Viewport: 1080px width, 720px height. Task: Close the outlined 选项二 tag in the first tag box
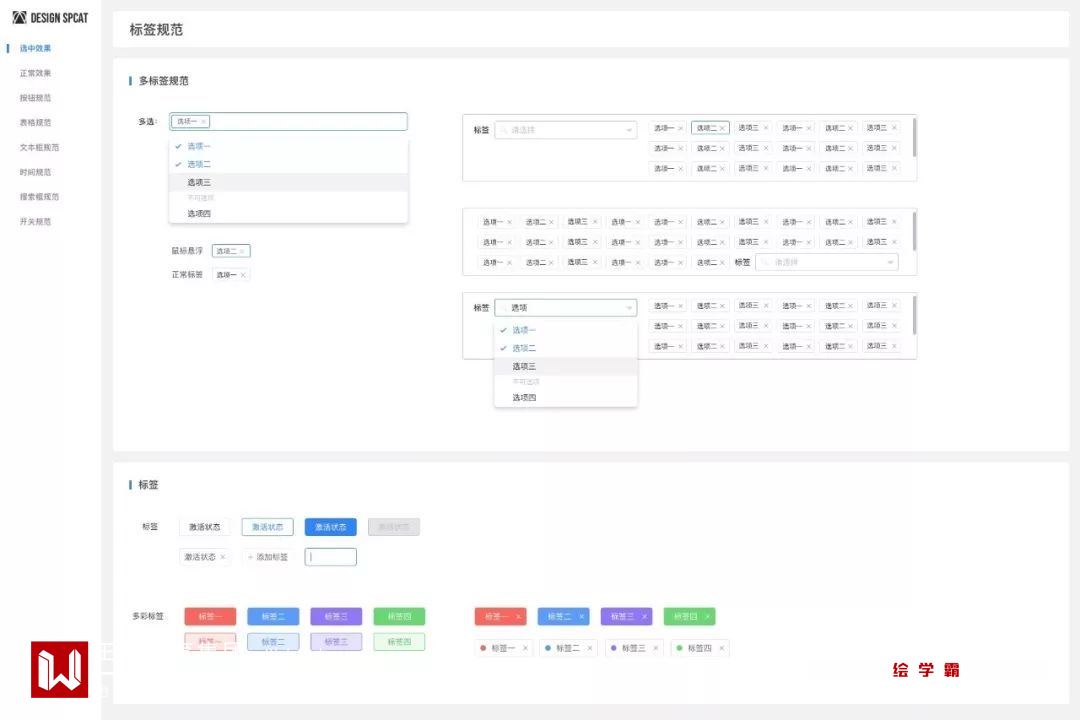722,128
